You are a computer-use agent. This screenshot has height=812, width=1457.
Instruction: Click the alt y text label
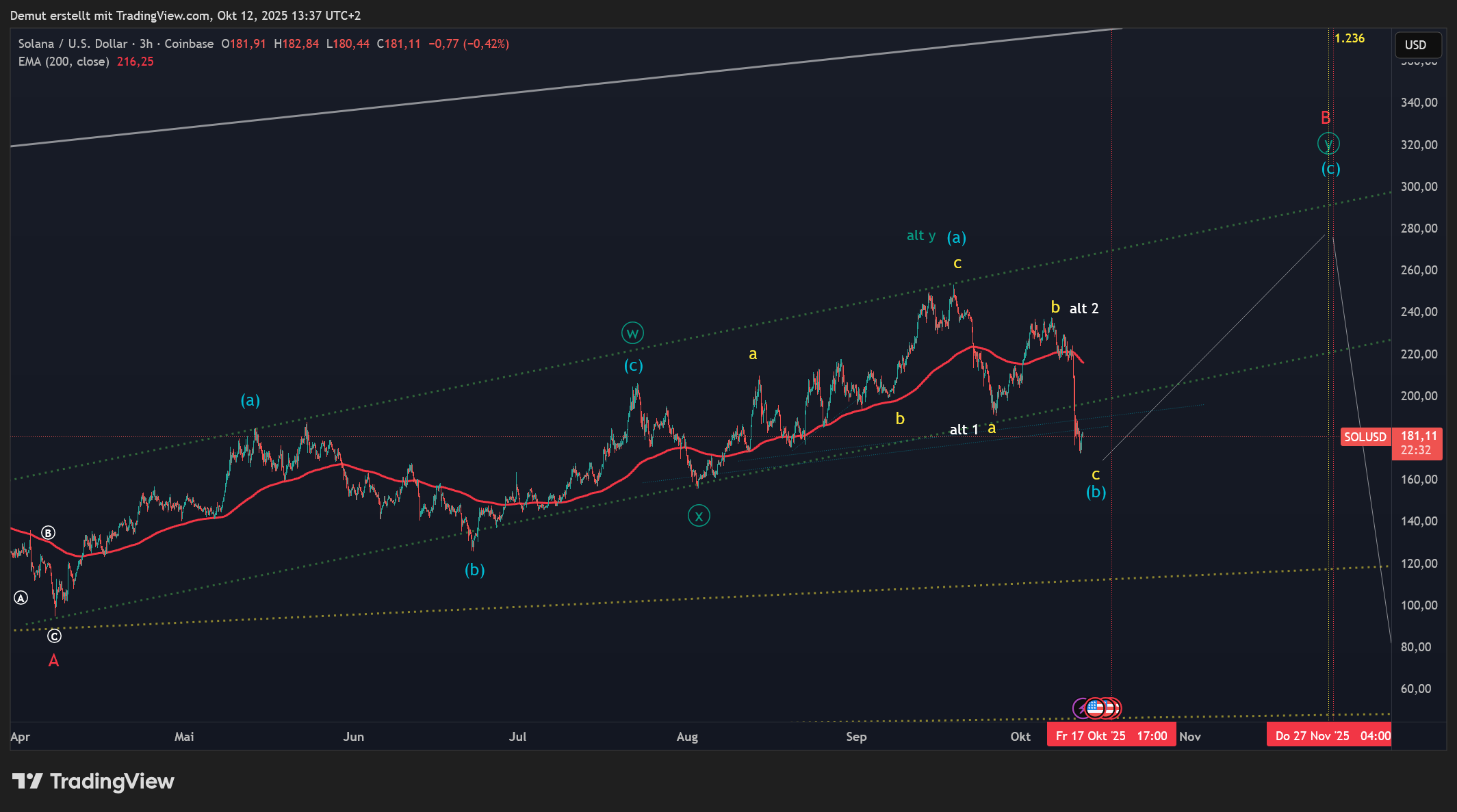click(x=920, y=235)
